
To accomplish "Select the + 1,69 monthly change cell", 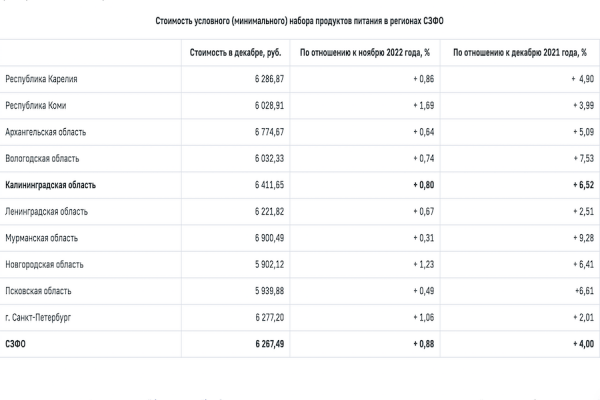I will pyautogui.click(x=424, y=105).
